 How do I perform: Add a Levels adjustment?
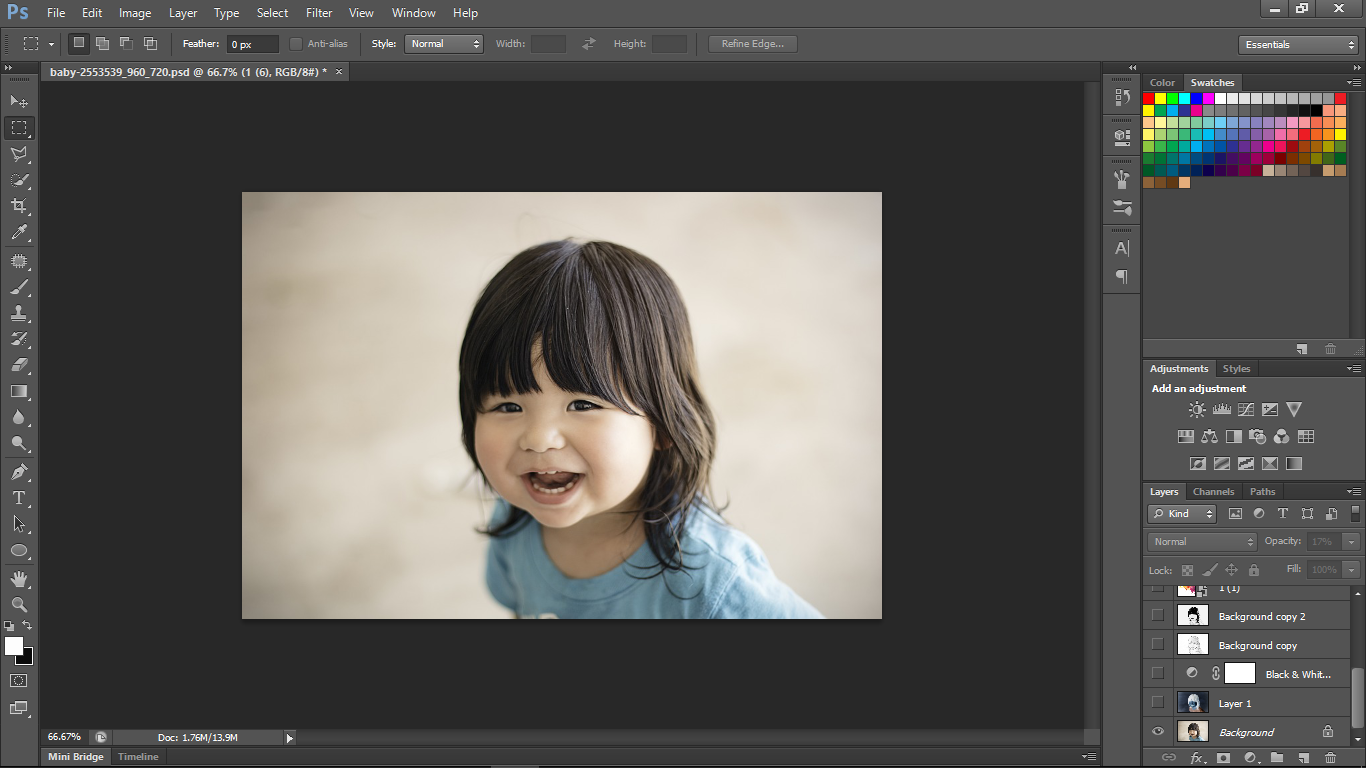1221,409
